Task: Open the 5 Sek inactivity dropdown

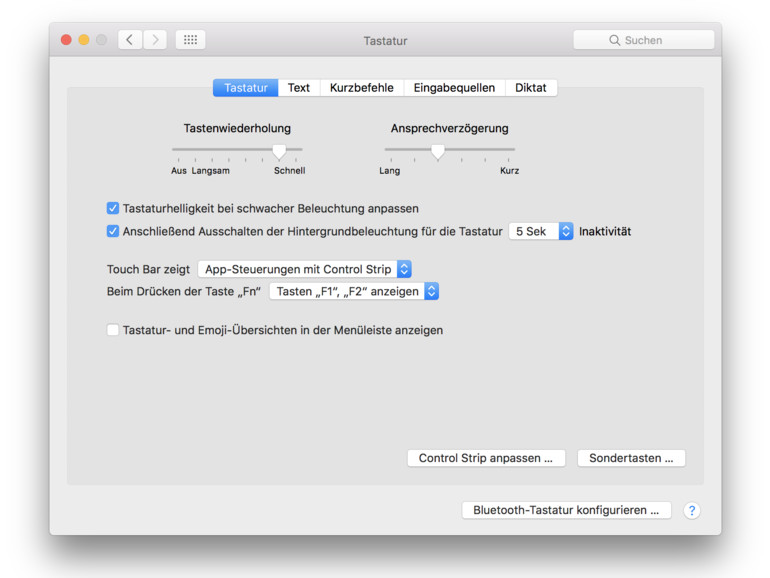Action: coord(541,231)
